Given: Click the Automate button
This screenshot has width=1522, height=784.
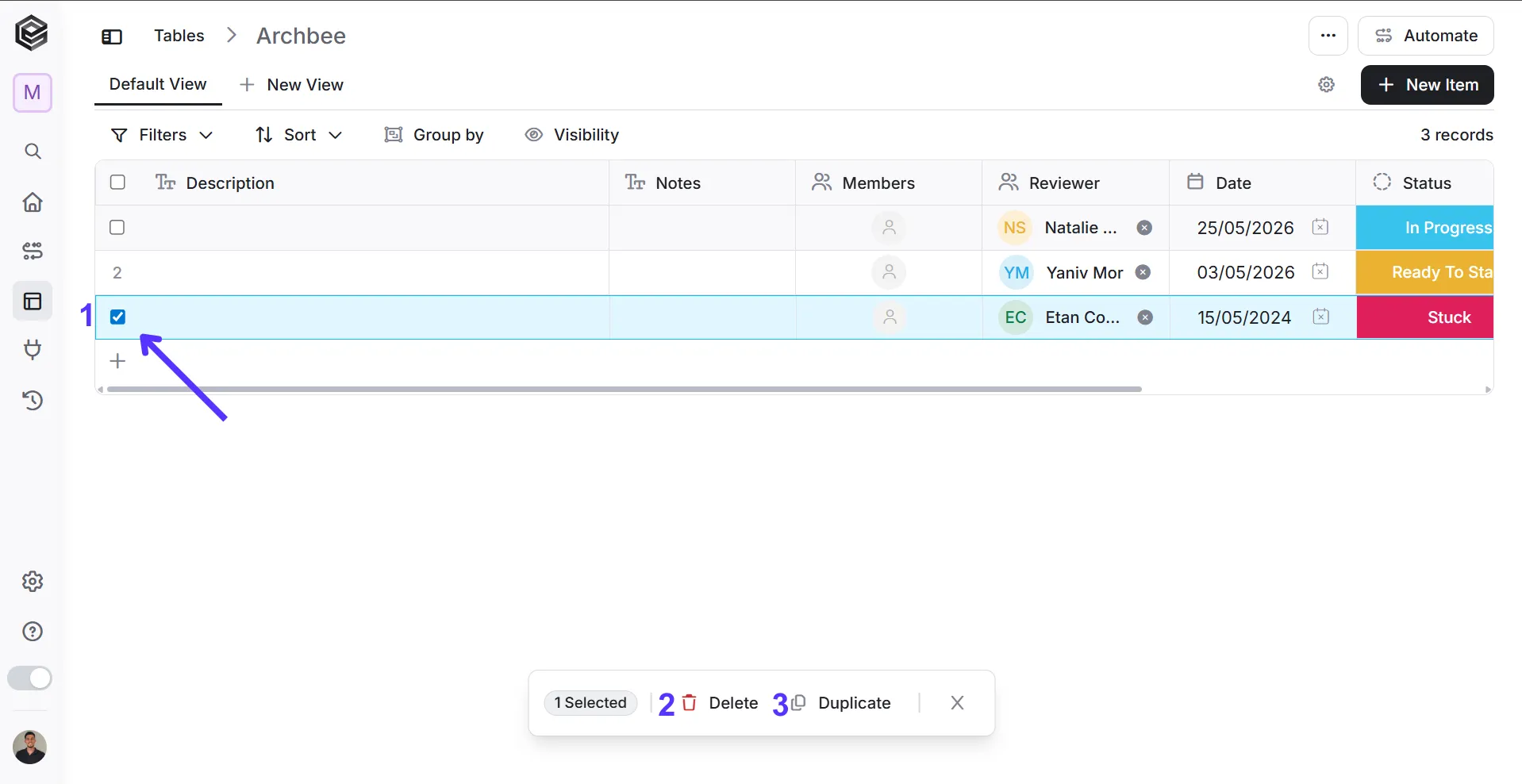Looking at the screenshot, I should (x=1426, y=36).
